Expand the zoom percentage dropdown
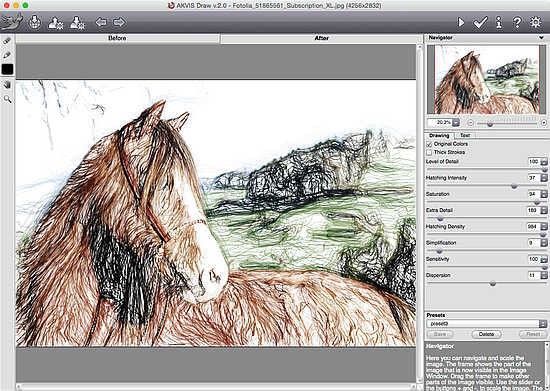This screenshot has height=391, width=550. [456, 122]
